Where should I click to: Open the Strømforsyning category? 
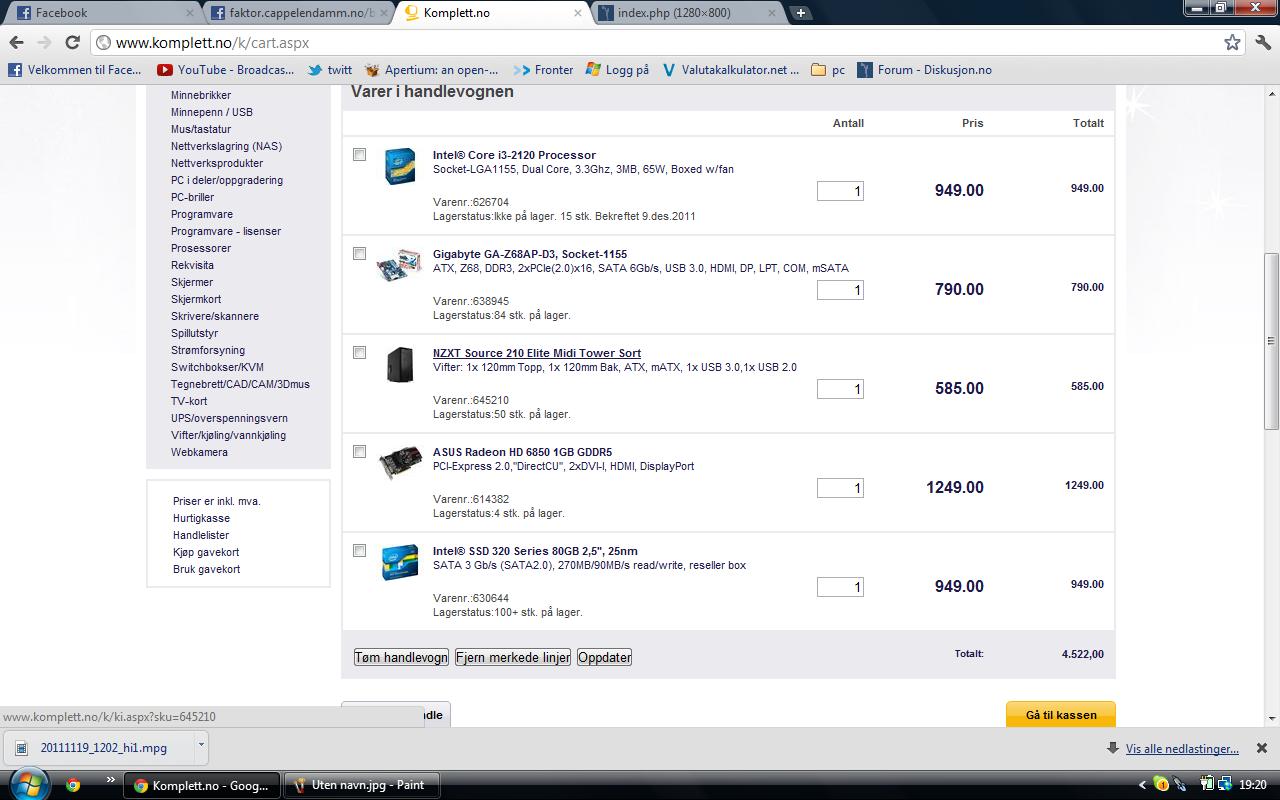208,350
